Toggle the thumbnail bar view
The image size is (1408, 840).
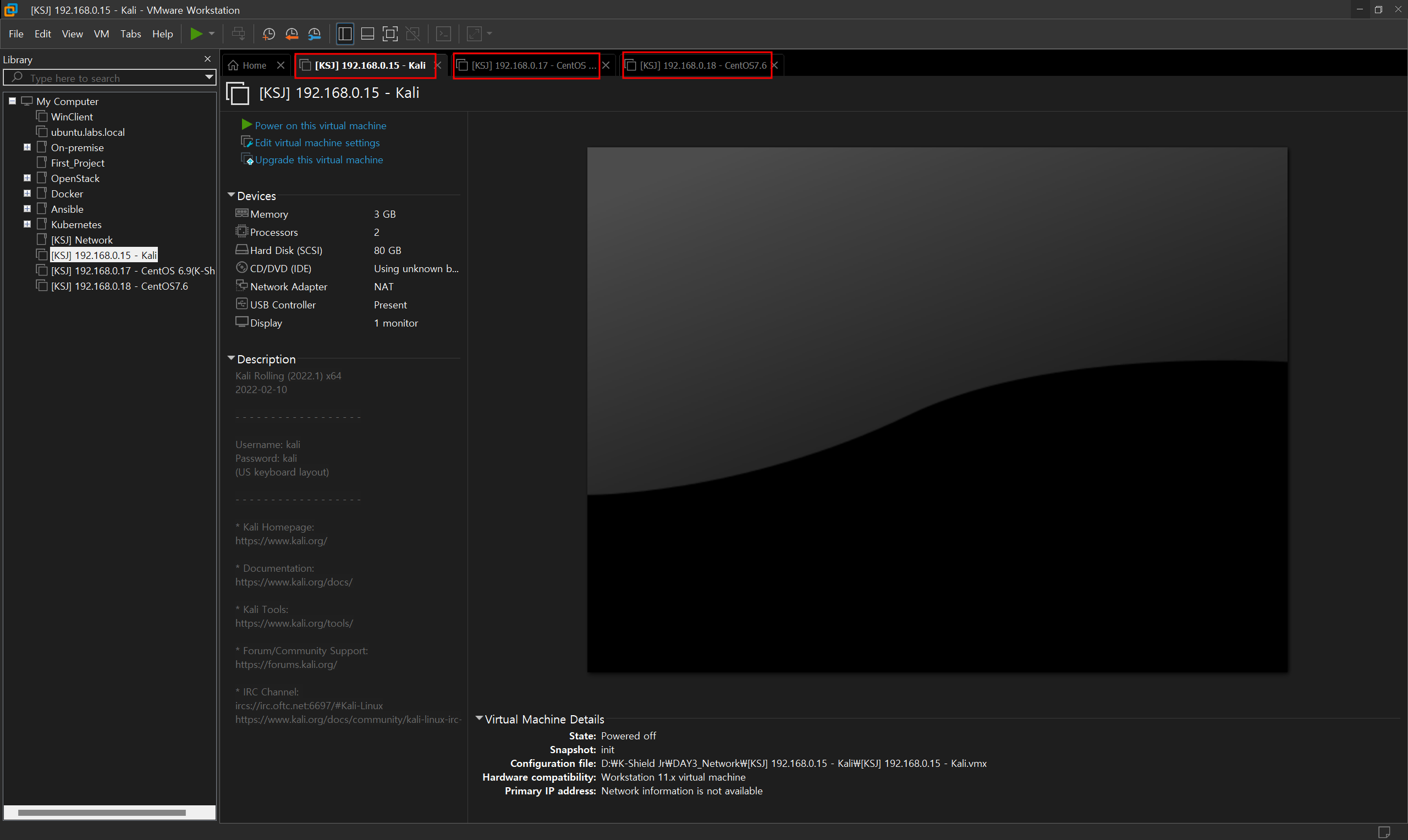367,34
